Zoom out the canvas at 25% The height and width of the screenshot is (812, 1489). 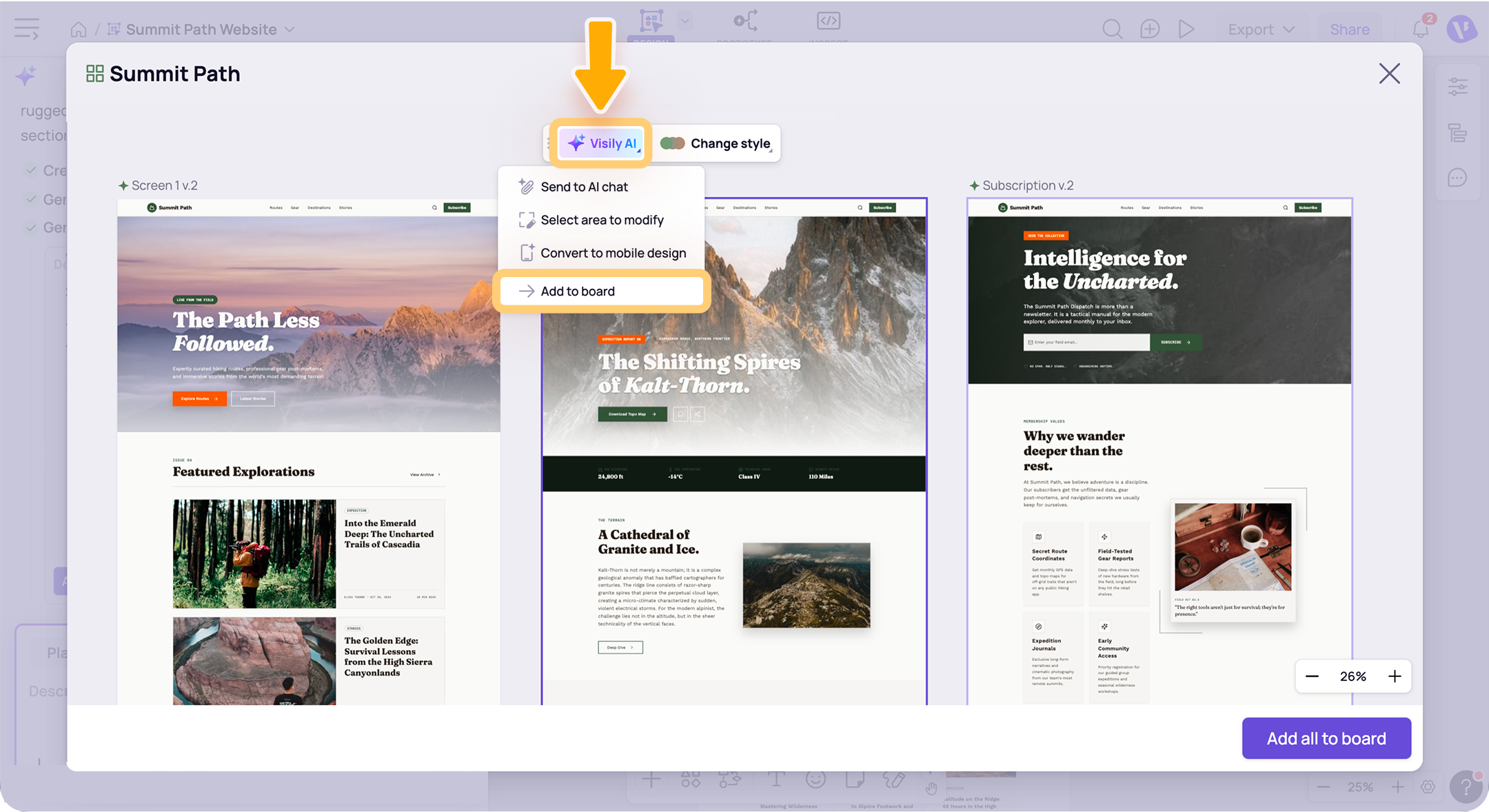point(1323,787)
